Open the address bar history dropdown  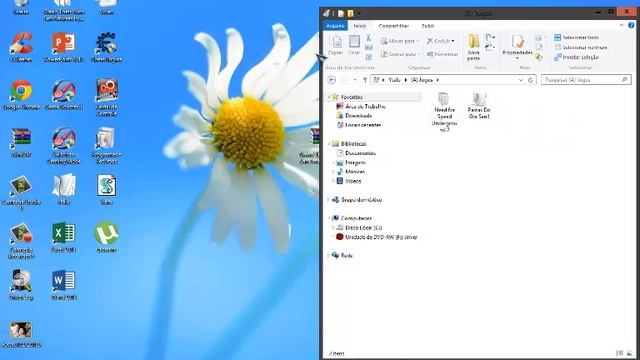click(520, 80)
